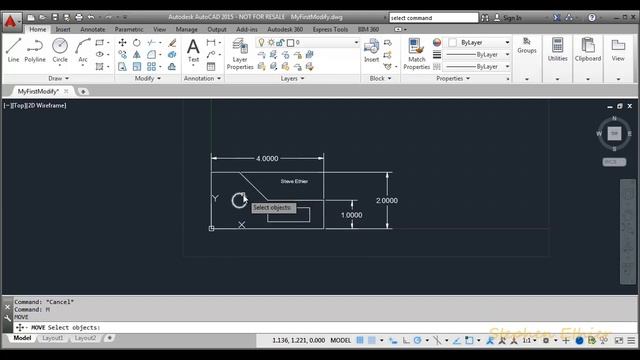Open the Clipboard panel button
The width and height of the screenshot is (640, 360).
coord(588,50)
